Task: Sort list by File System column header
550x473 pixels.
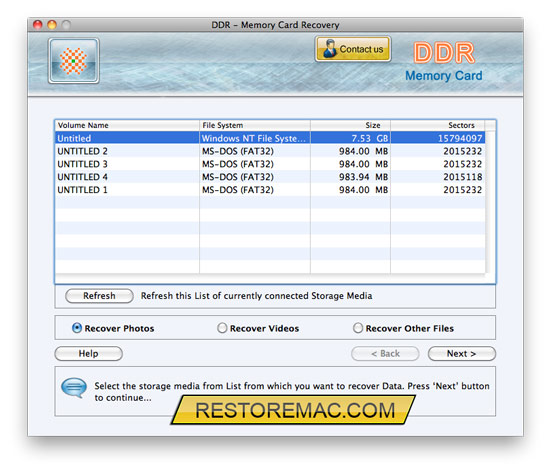Action: point(255,125)
